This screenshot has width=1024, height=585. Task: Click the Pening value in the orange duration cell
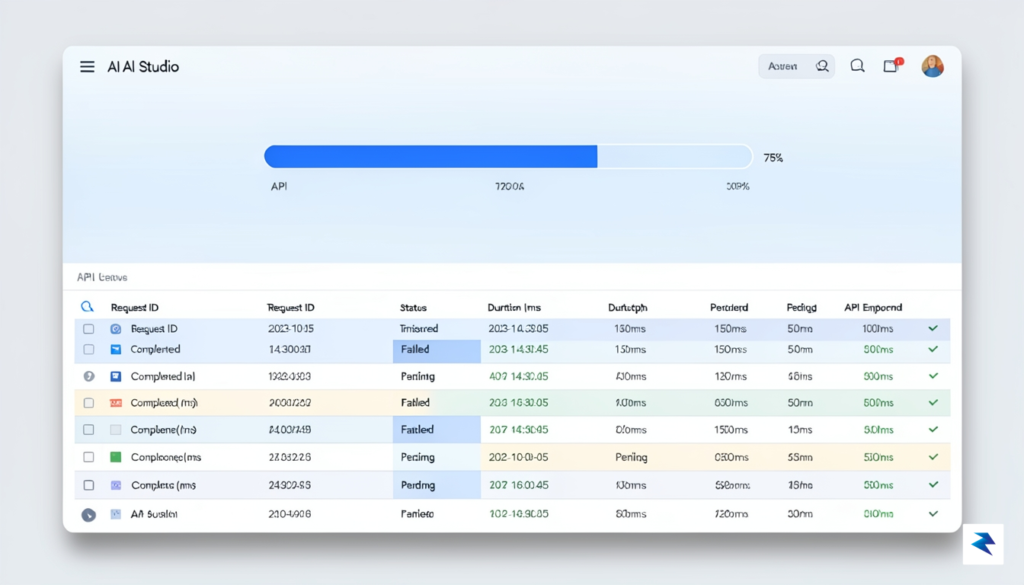[631, 458]
